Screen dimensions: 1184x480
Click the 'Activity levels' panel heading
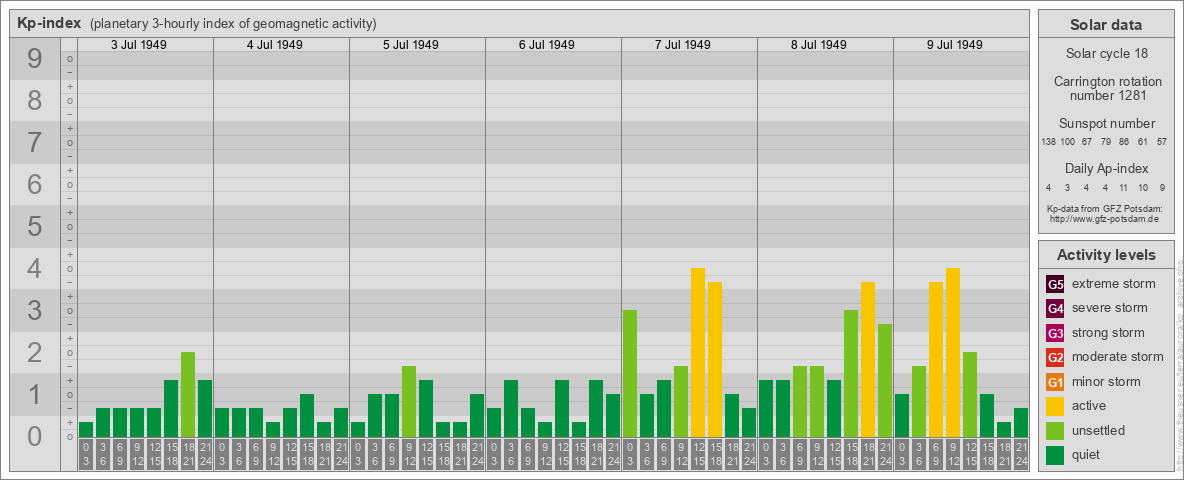[x=1105, y=255]
